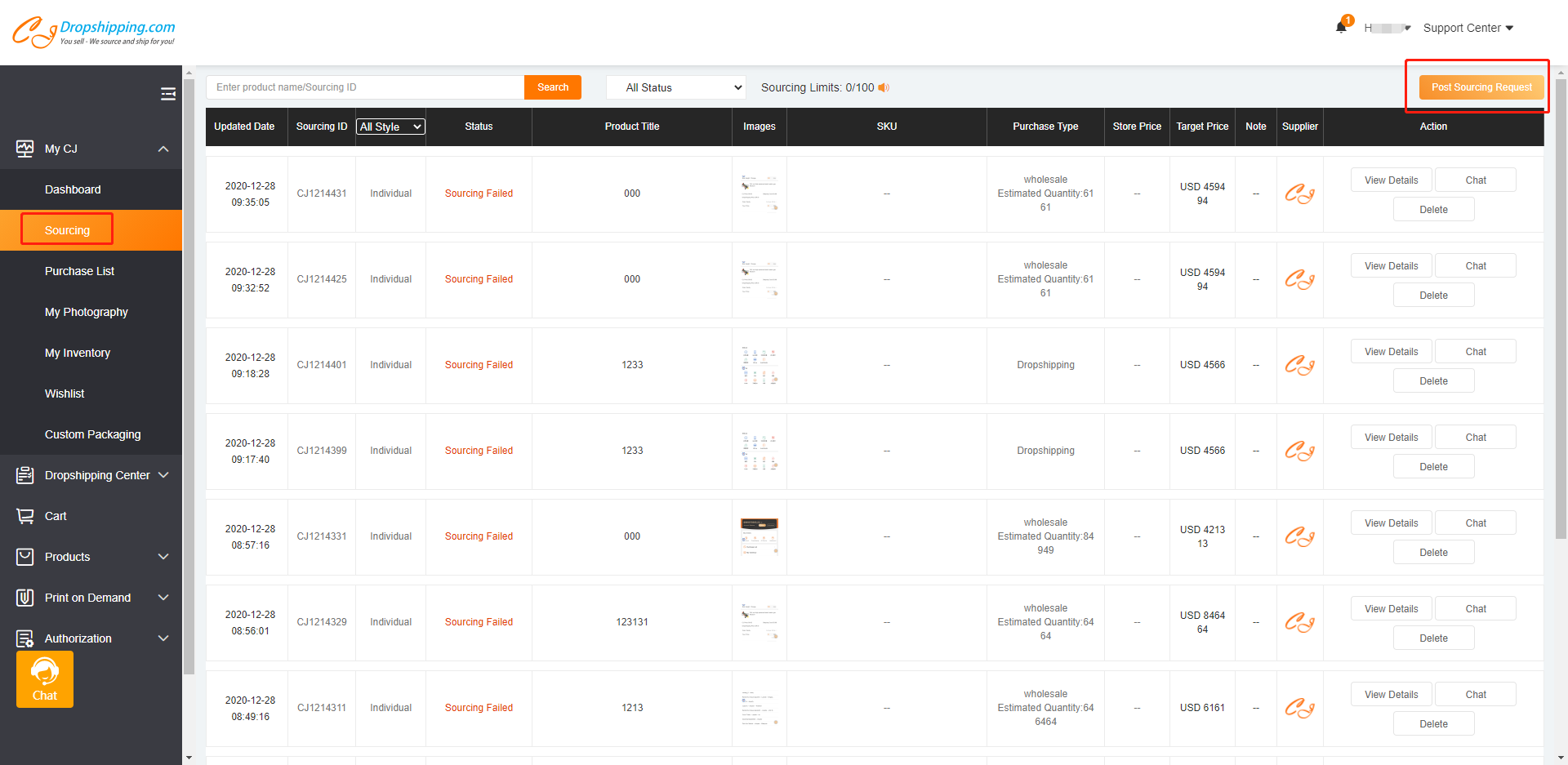Click the CJ Dropshipping logo
Screen dimensions: 1568x765
coord(94,32)
